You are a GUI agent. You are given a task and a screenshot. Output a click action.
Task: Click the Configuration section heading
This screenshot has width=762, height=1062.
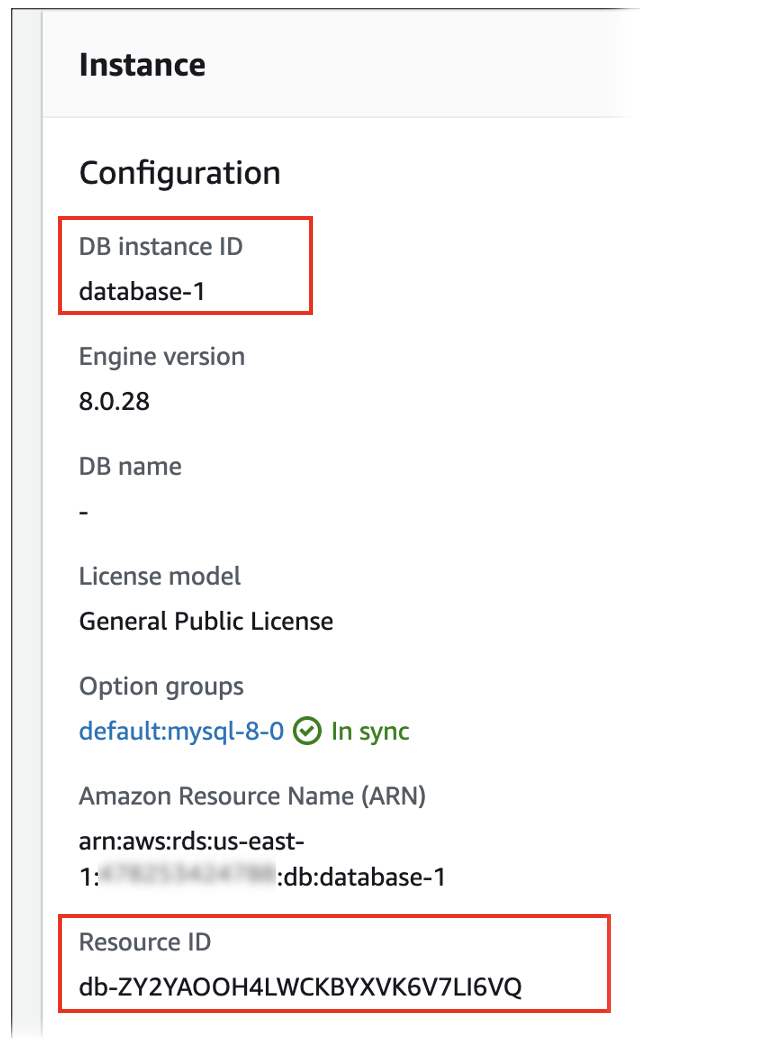(179, 173)
